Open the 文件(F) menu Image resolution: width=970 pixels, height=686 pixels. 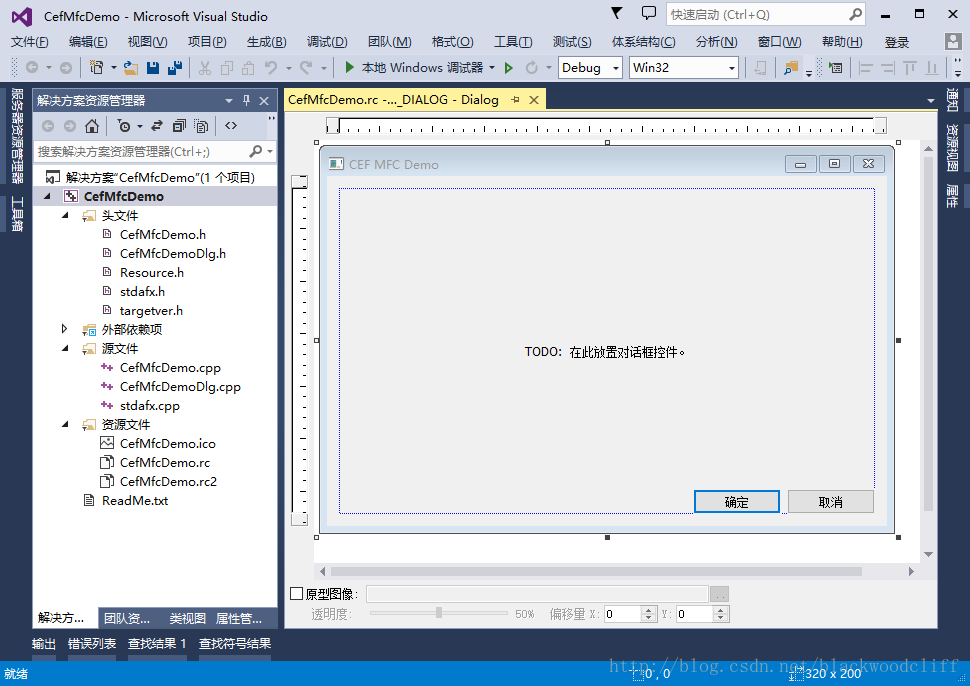pos(29,42)
